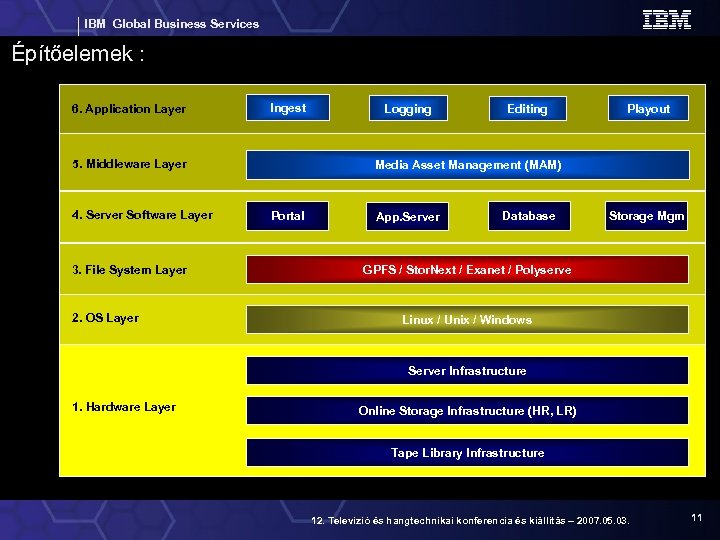Select the Online Storage Infrastructure (HR, LR) bar
This screenshot has width=720, height=540.
[467, 411]
